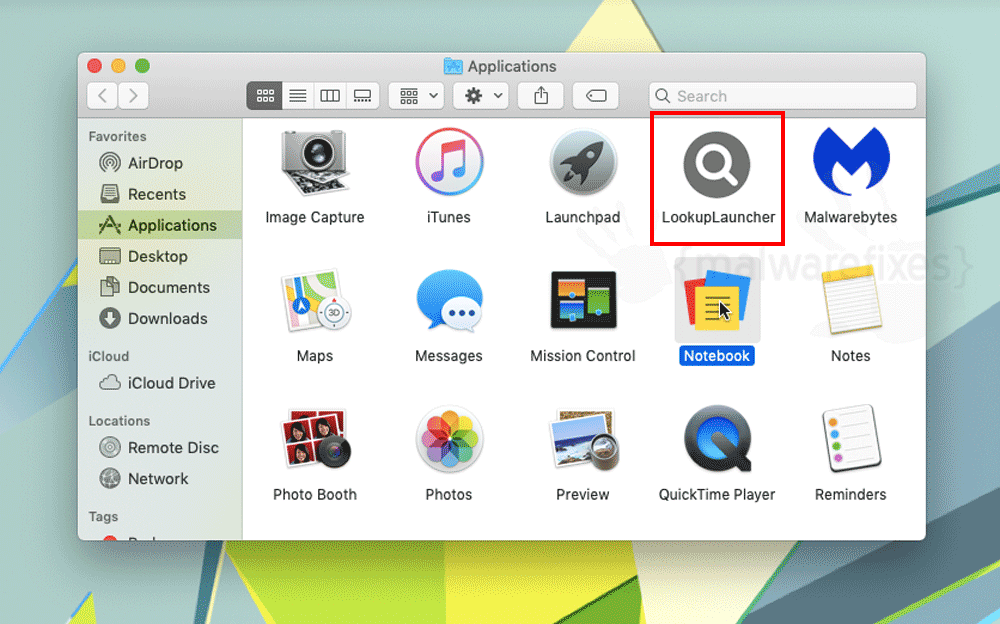Select the Launchpad rocket icon
1000x624 pixels.
(x=583, y=161)
